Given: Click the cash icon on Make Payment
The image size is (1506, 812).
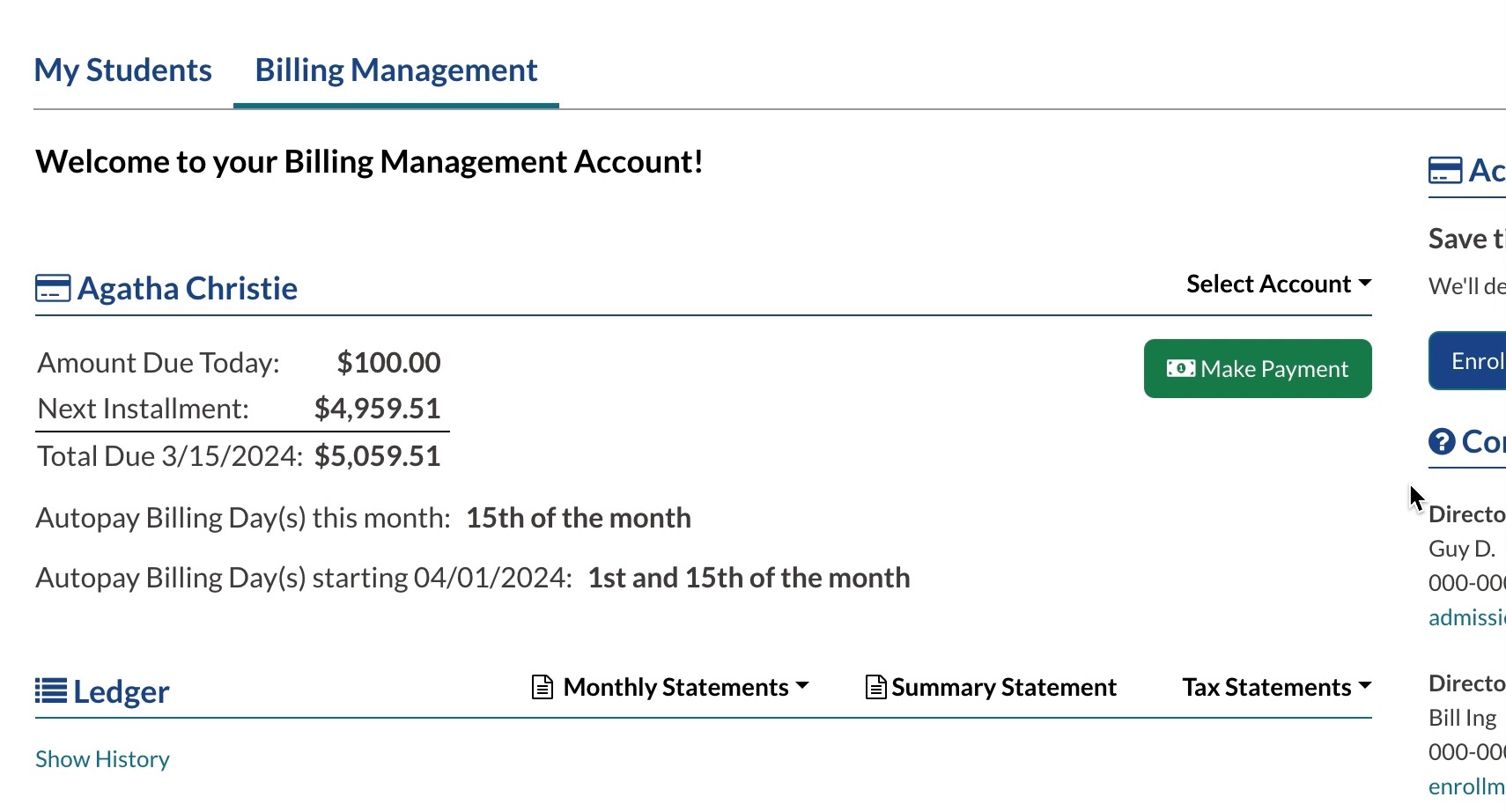Looking at the screenshot, I should click(x=1180, y=368).
